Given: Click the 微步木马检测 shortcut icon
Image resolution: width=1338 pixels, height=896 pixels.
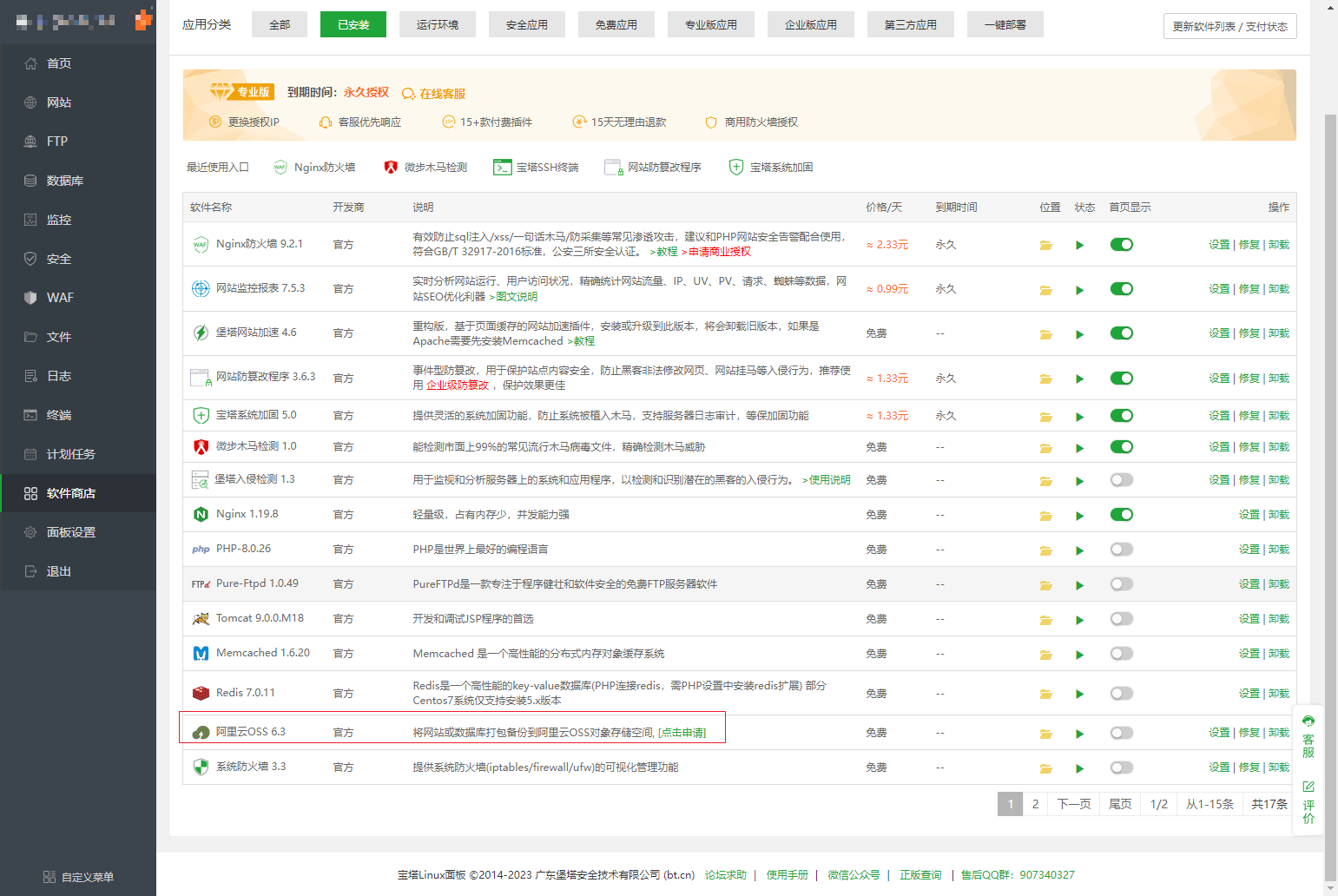Looking at the screenshot, I should pos(391,168).
